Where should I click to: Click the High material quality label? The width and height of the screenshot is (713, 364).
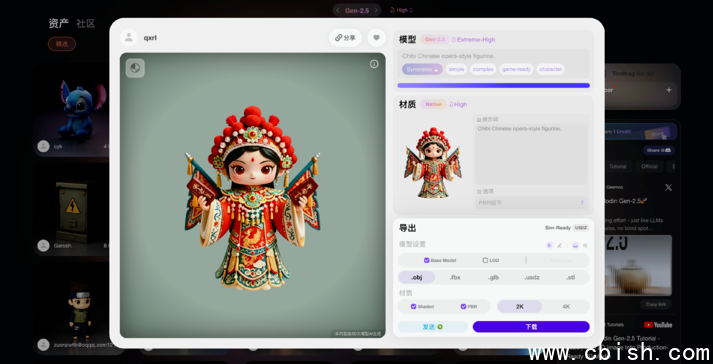point(458,104)
